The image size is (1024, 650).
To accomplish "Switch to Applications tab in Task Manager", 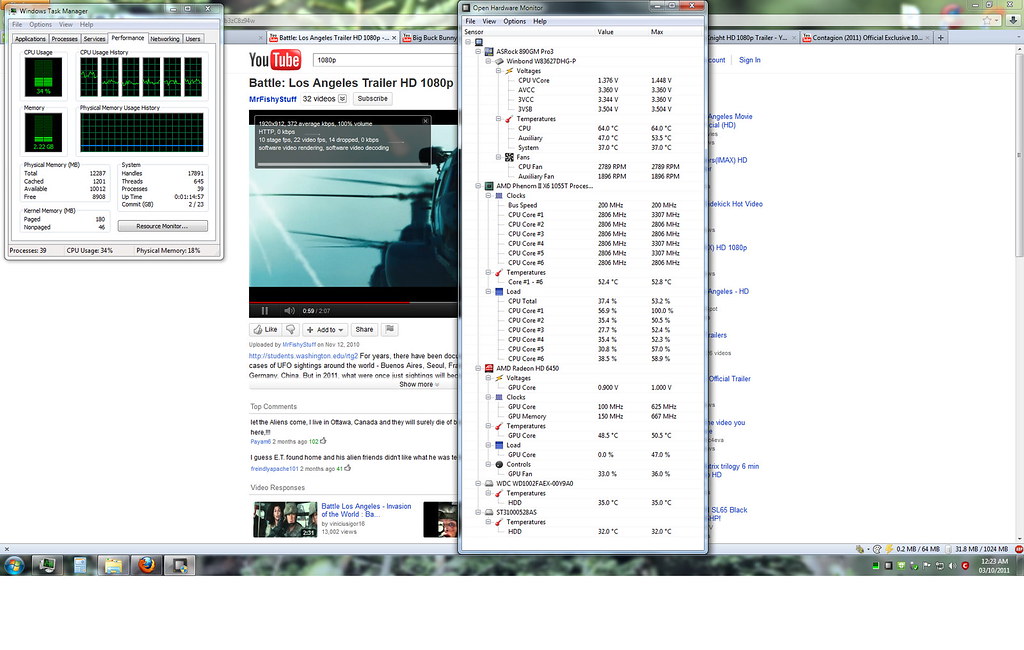I will coord(30,39).
